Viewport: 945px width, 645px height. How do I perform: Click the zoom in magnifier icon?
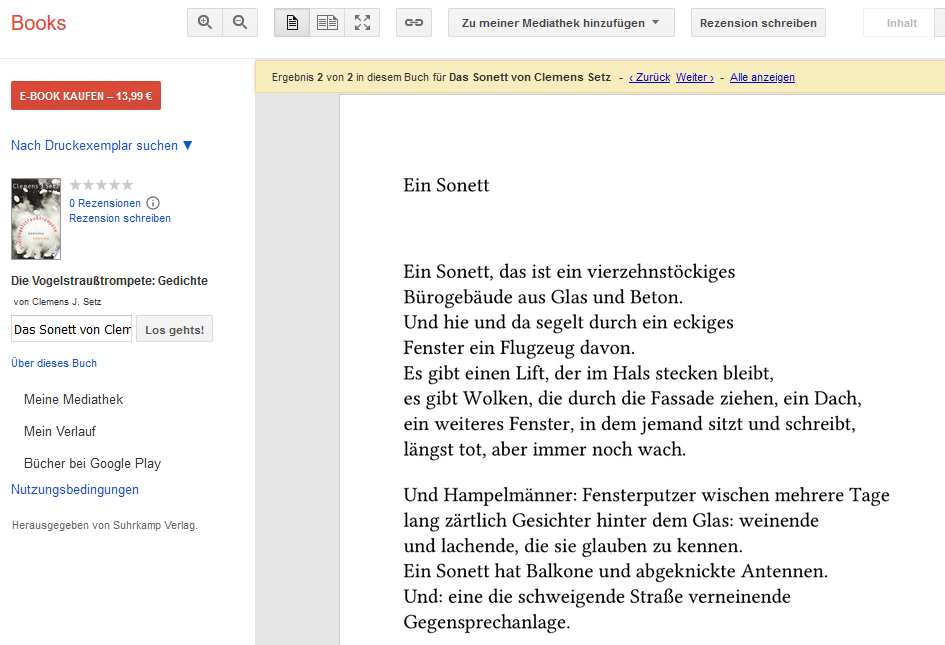click(205, 23)
